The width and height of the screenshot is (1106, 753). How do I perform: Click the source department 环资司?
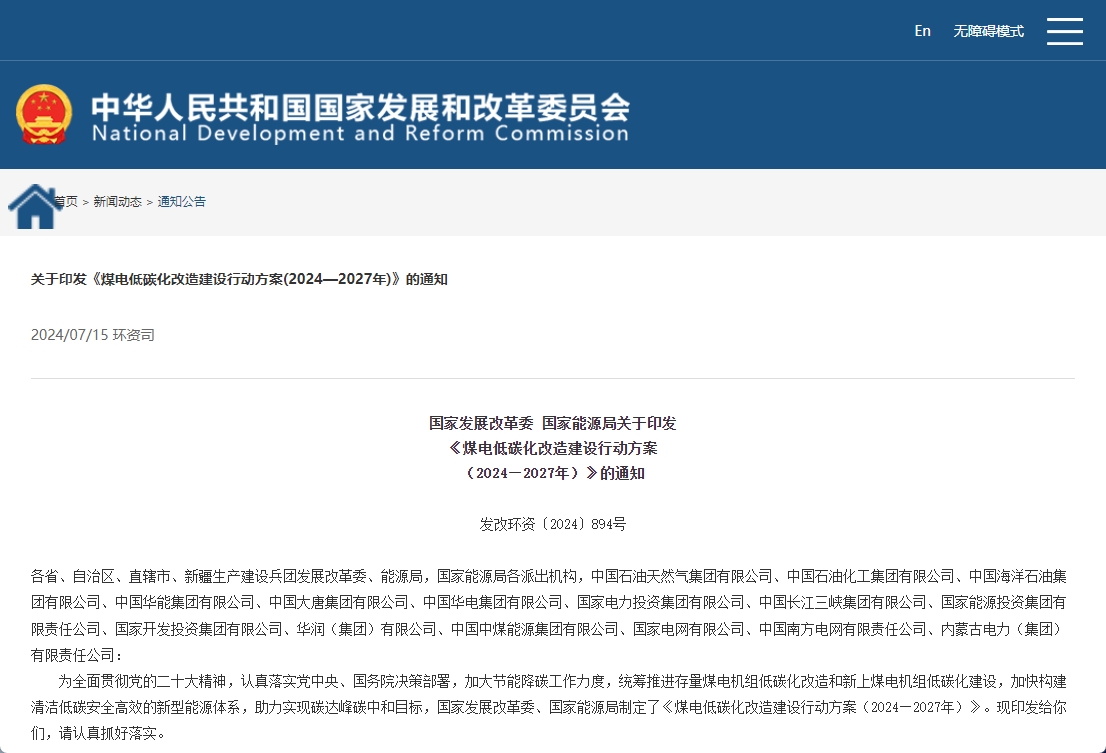tap(133, 335)
